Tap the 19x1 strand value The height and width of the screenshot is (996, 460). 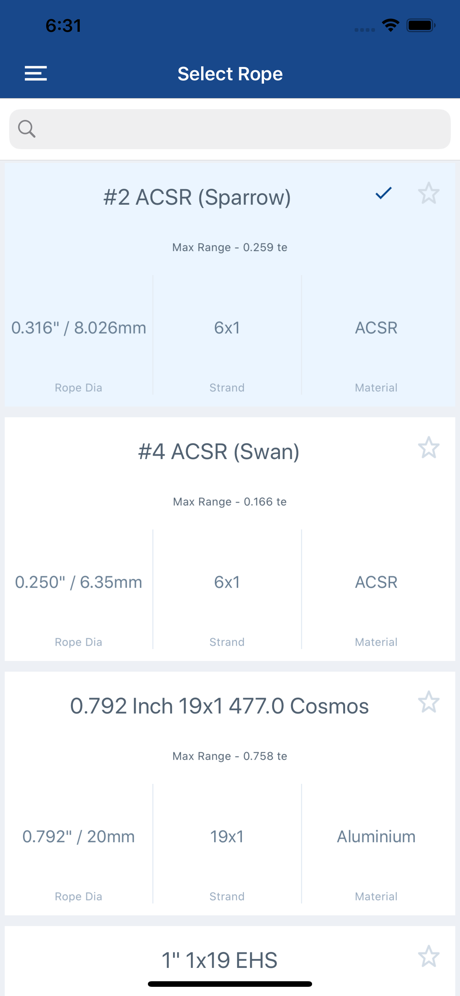[227, 837]
